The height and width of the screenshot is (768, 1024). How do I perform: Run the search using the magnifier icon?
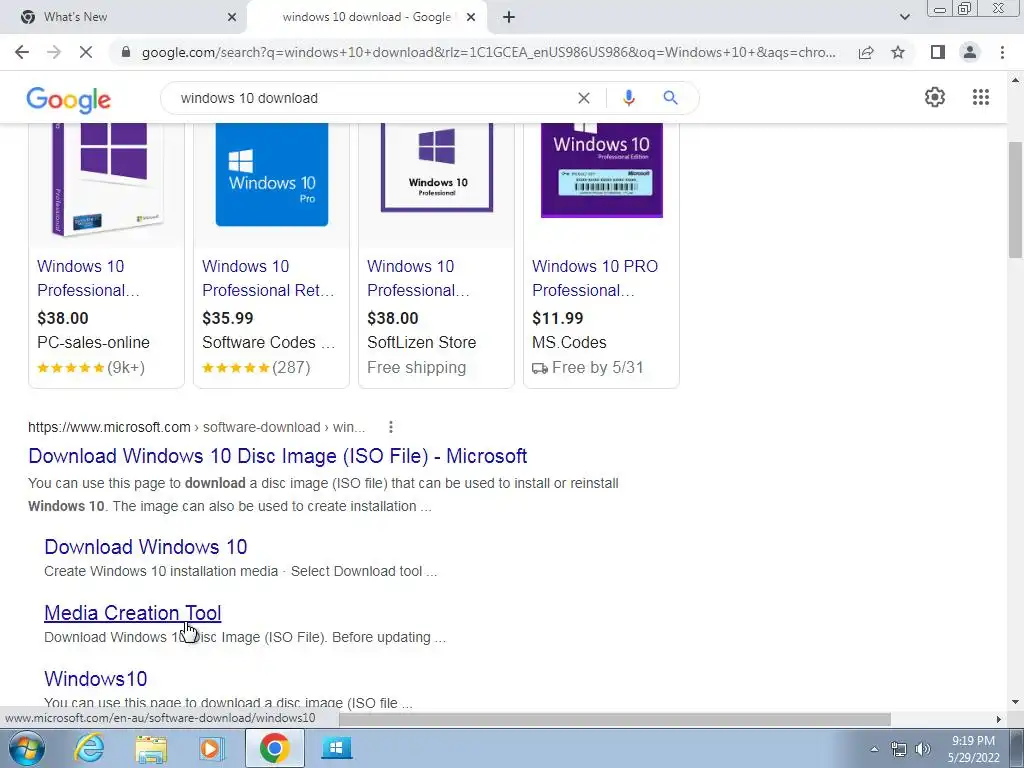tap(670, 98)
